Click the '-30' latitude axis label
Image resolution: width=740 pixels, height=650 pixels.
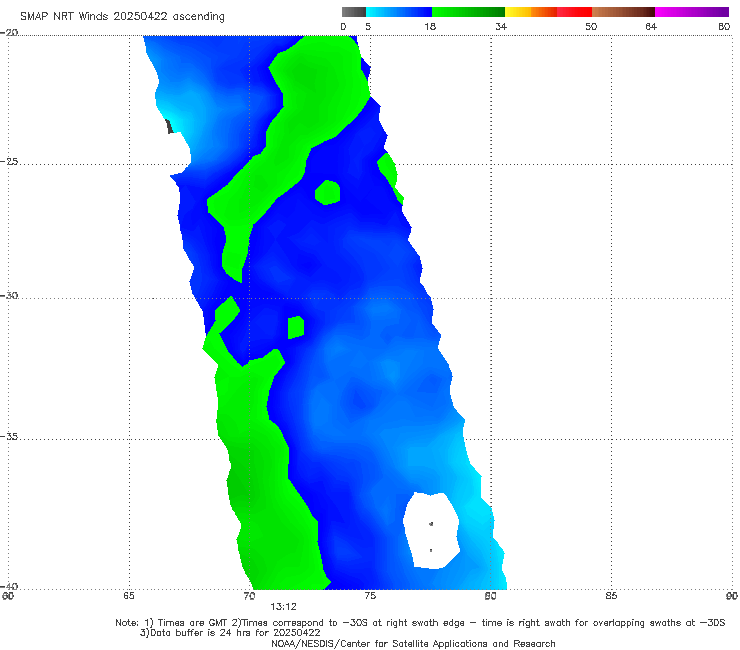click(9, 295)
